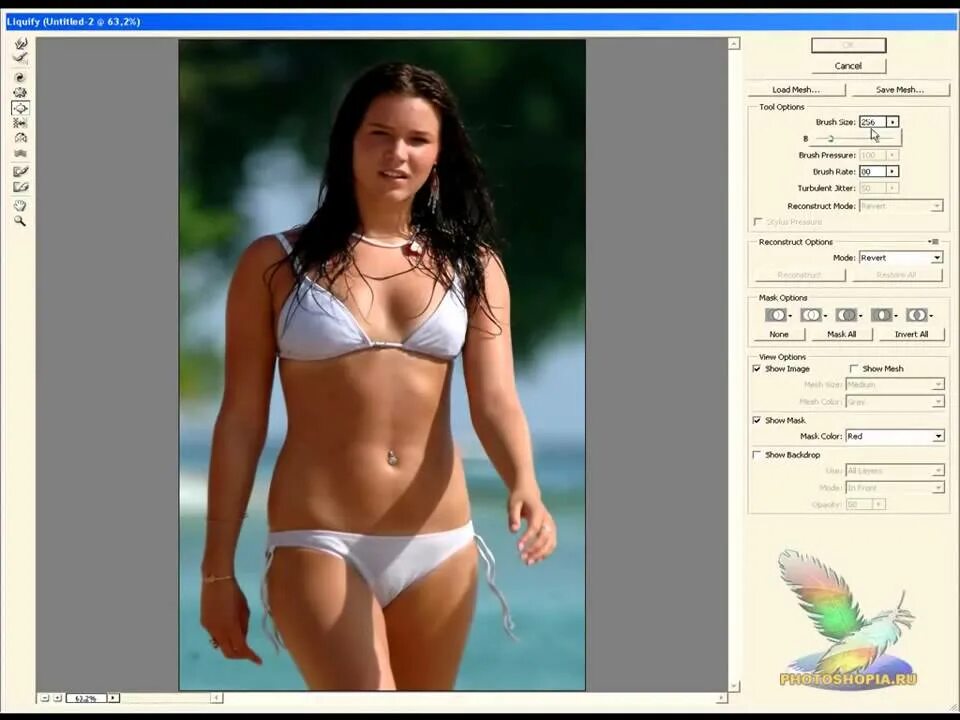Screen dimensions: 960x720
Task: Click the Brush Size value field
Action: coord(873,122)
